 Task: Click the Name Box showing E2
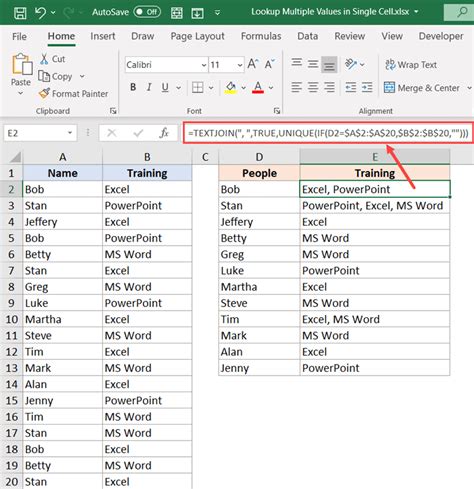[40, 133]
